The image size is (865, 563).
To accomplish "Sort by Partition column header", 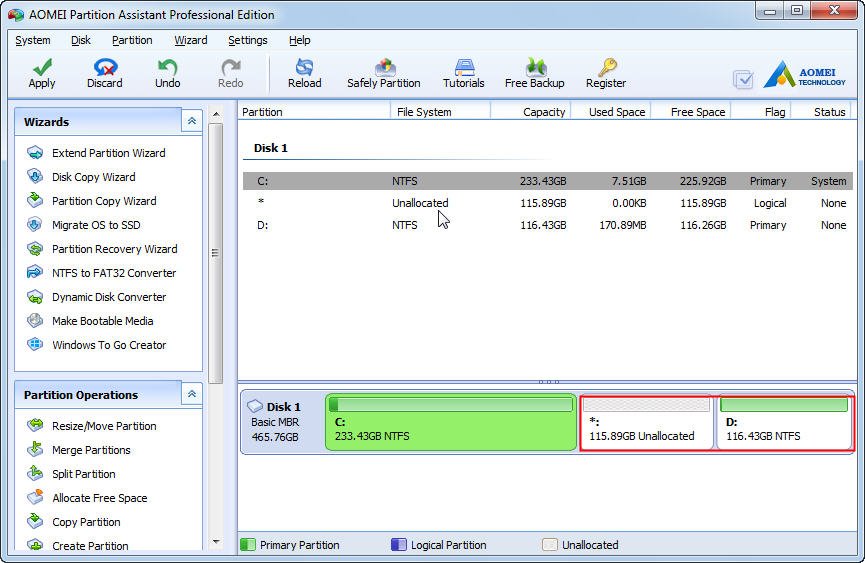I will [x=314, y=112].
